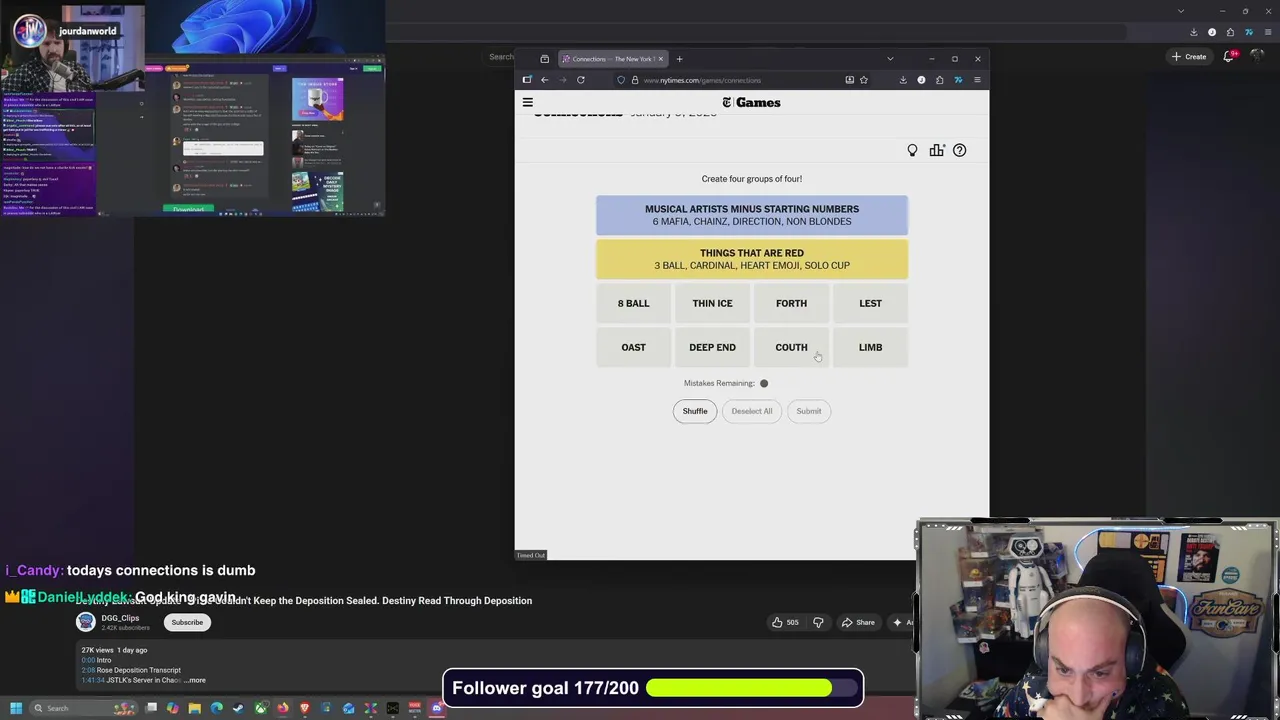
Task: Select the THIN ICE tile
Action: click(x=712, y=303)
